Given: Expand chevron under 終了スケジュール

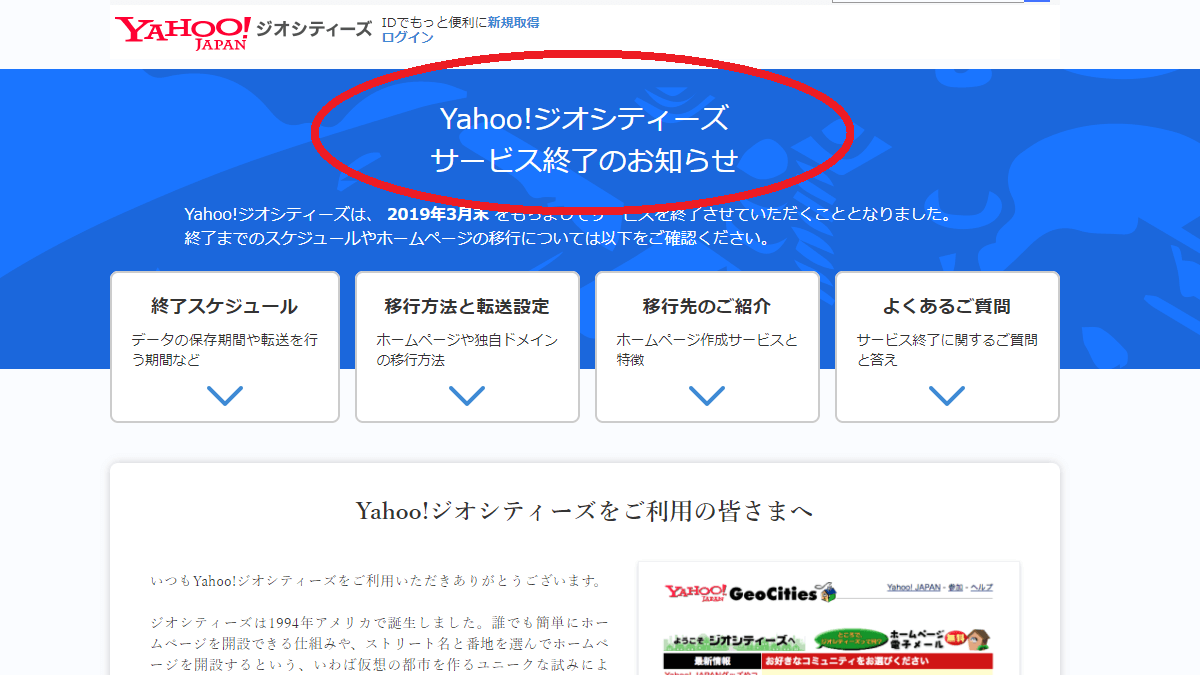Looking at the screenshot, I should [225, 396].
